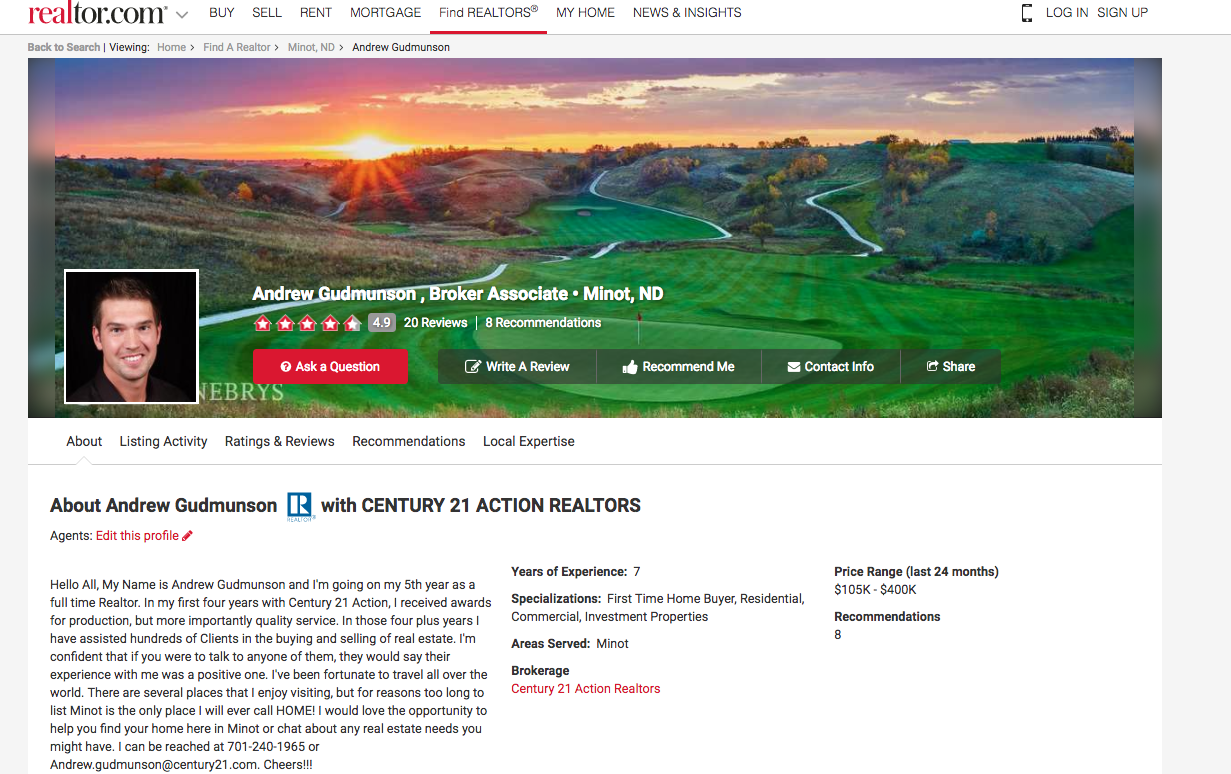Image resolution: width=1231 pixels, height=774 pixels.
Task: Open the 8 Recommendations link
Action: coord(543,323)
